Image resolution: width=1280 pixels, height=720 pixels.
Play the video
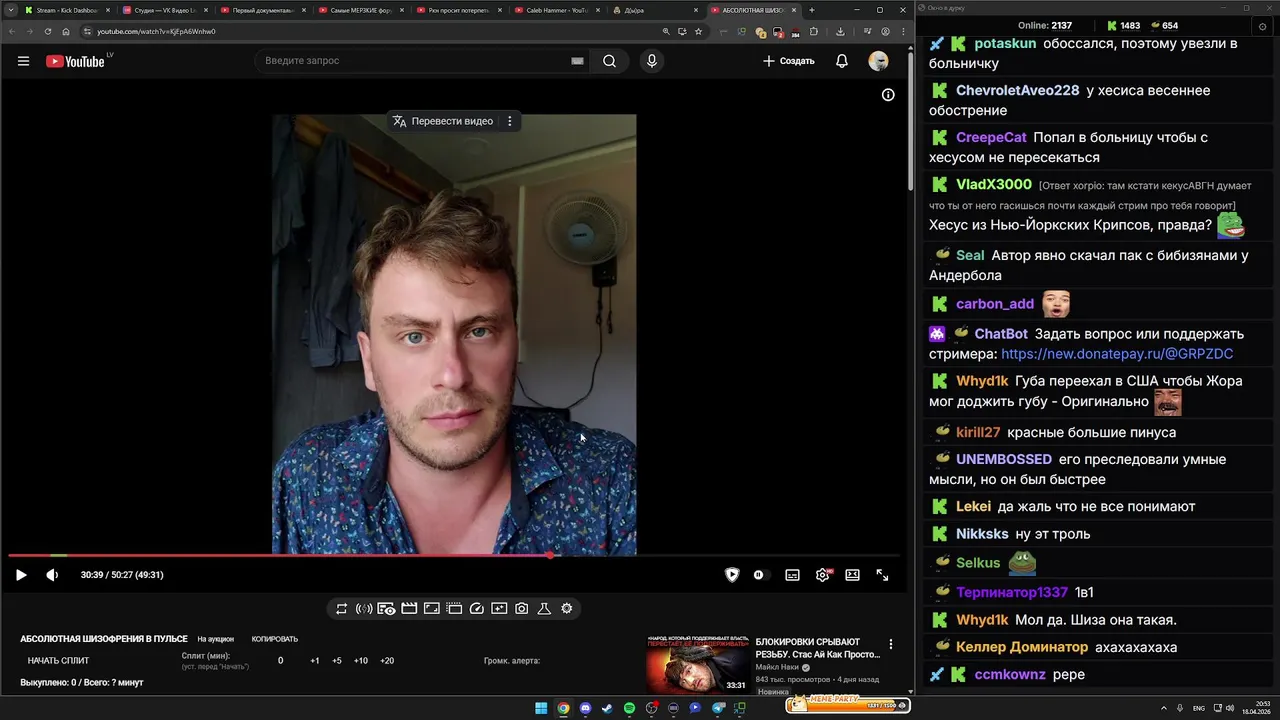pyautogui.click(x=21, y=575)
